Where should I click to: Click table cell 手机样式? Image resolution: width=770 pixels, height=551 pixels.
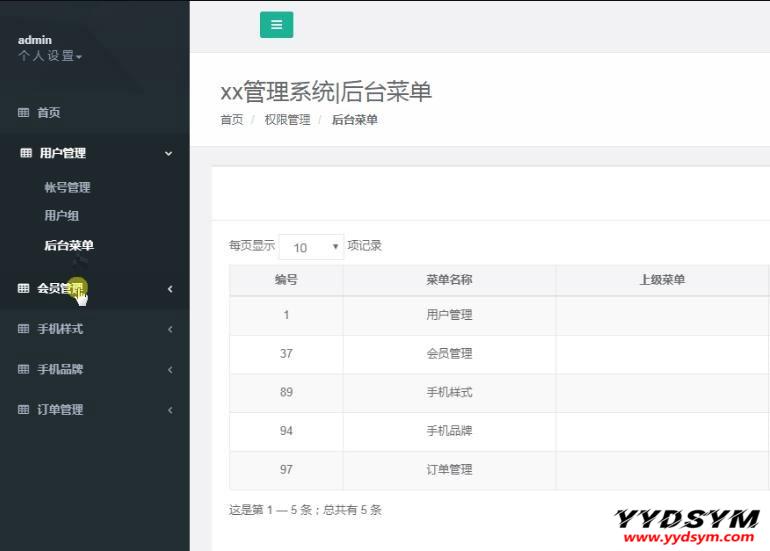click(449, 392)
